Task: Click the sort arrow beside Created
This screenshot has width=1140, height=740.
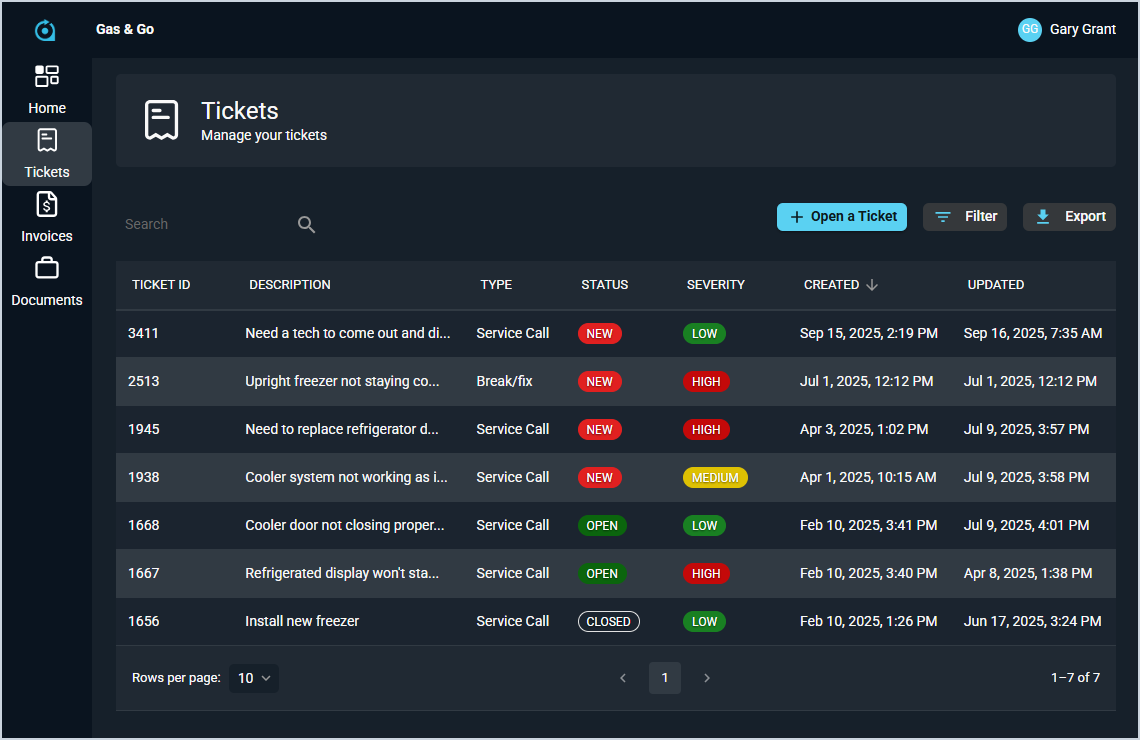Action: [x=872, y=285]
